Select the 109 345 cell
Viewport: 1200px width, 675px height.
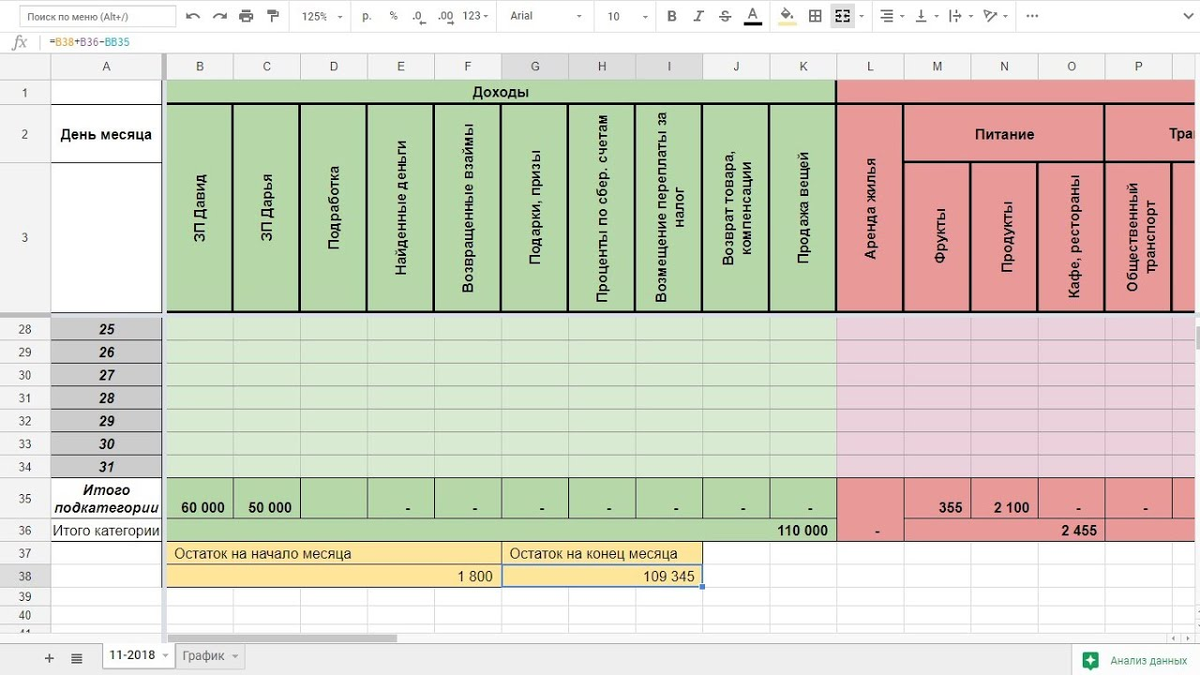tap(602, 576)
